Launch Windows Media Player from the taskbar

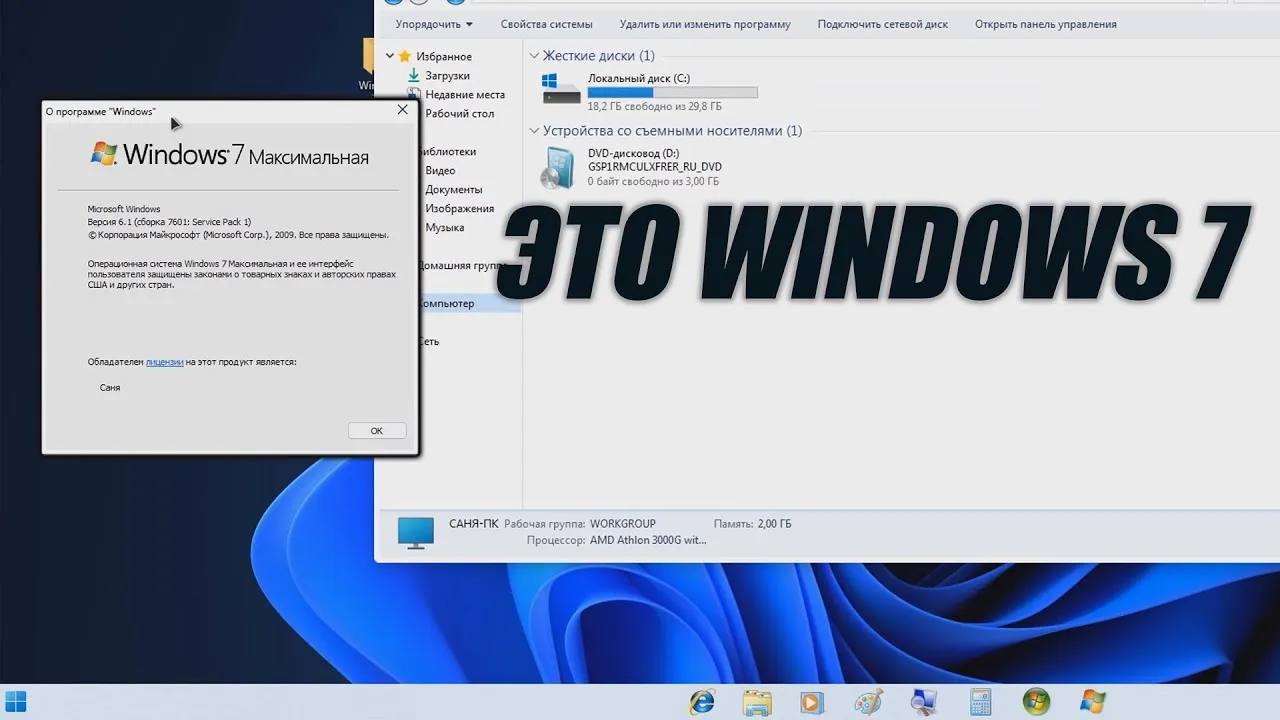(x=812, y=702)
